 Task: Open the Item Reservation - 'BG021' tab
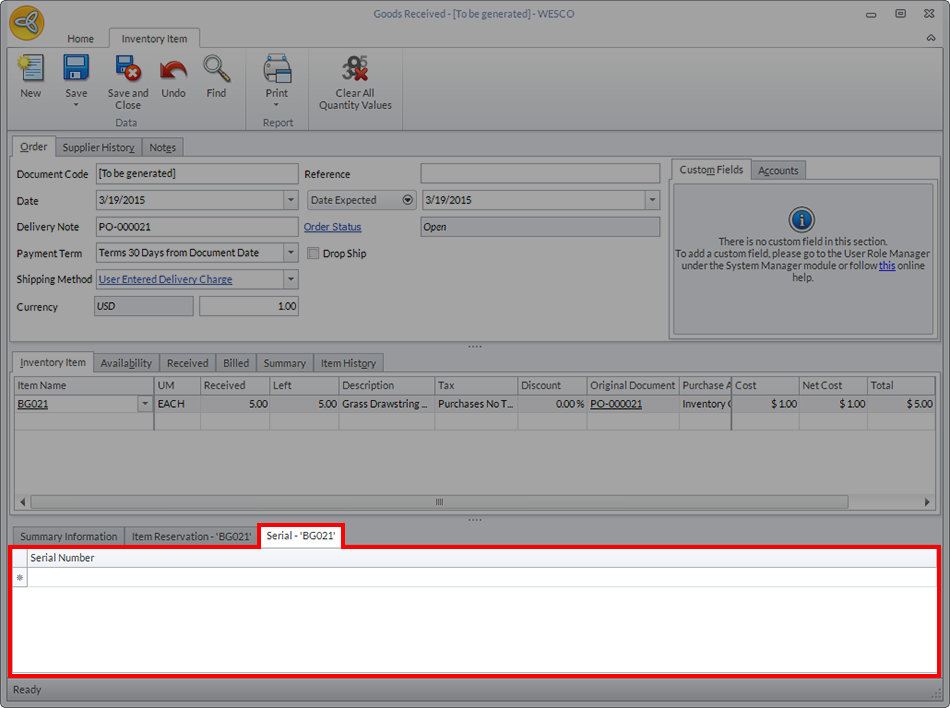coord(191,537)
